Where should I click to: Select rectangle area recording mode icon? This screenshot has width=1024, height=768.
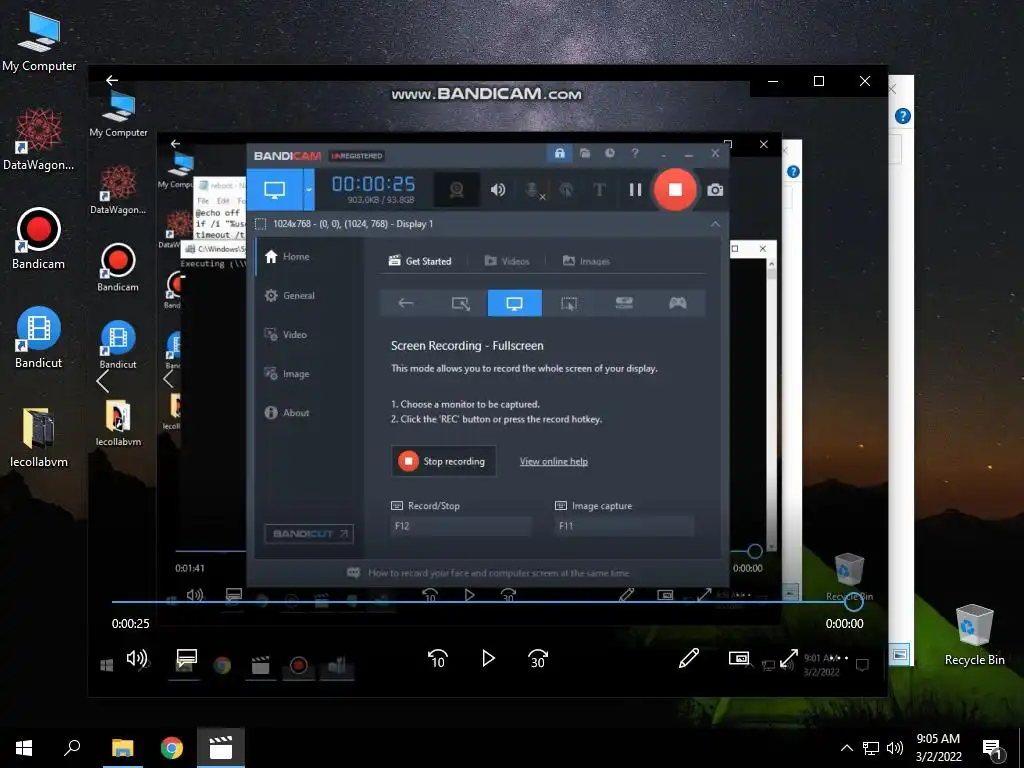pos(460,303)
